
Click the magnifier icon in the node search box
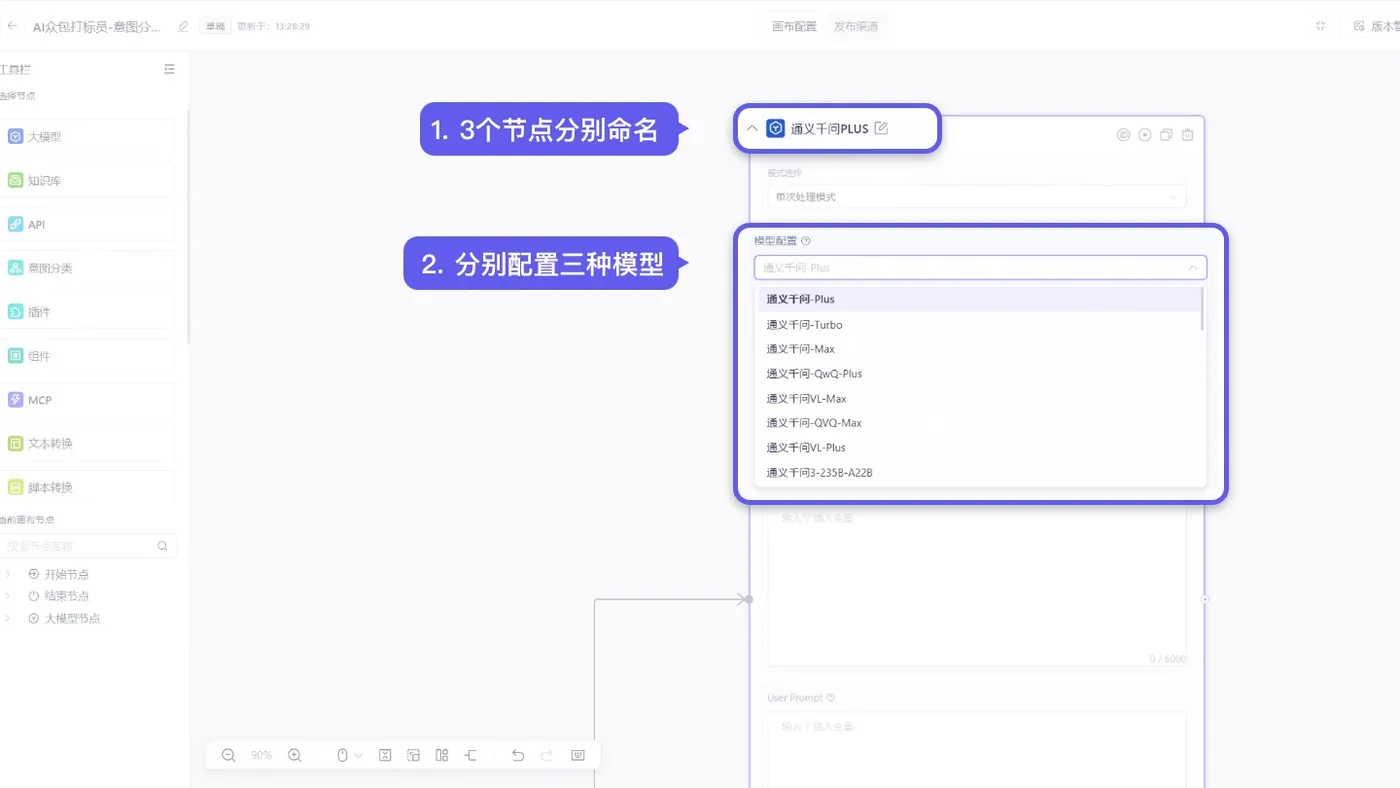163,546
